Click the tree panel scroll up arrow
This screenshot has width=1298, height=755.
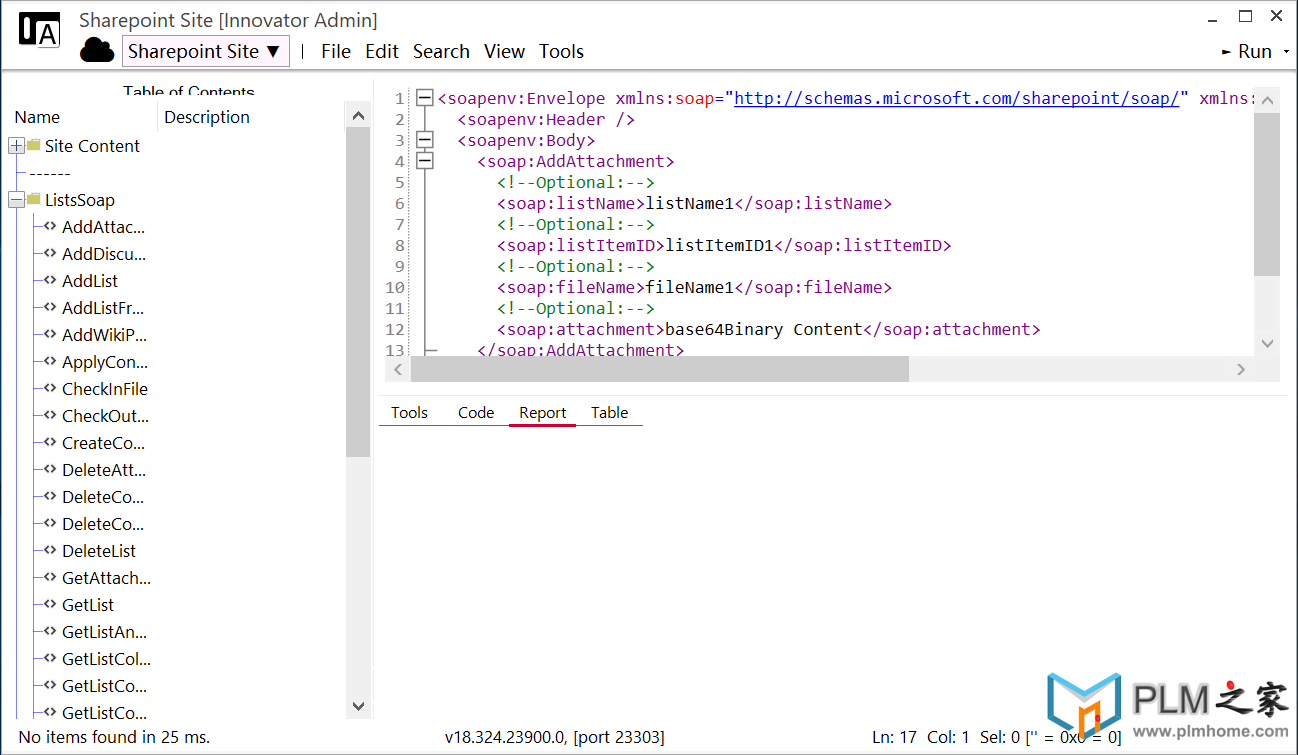click(358, 116)
